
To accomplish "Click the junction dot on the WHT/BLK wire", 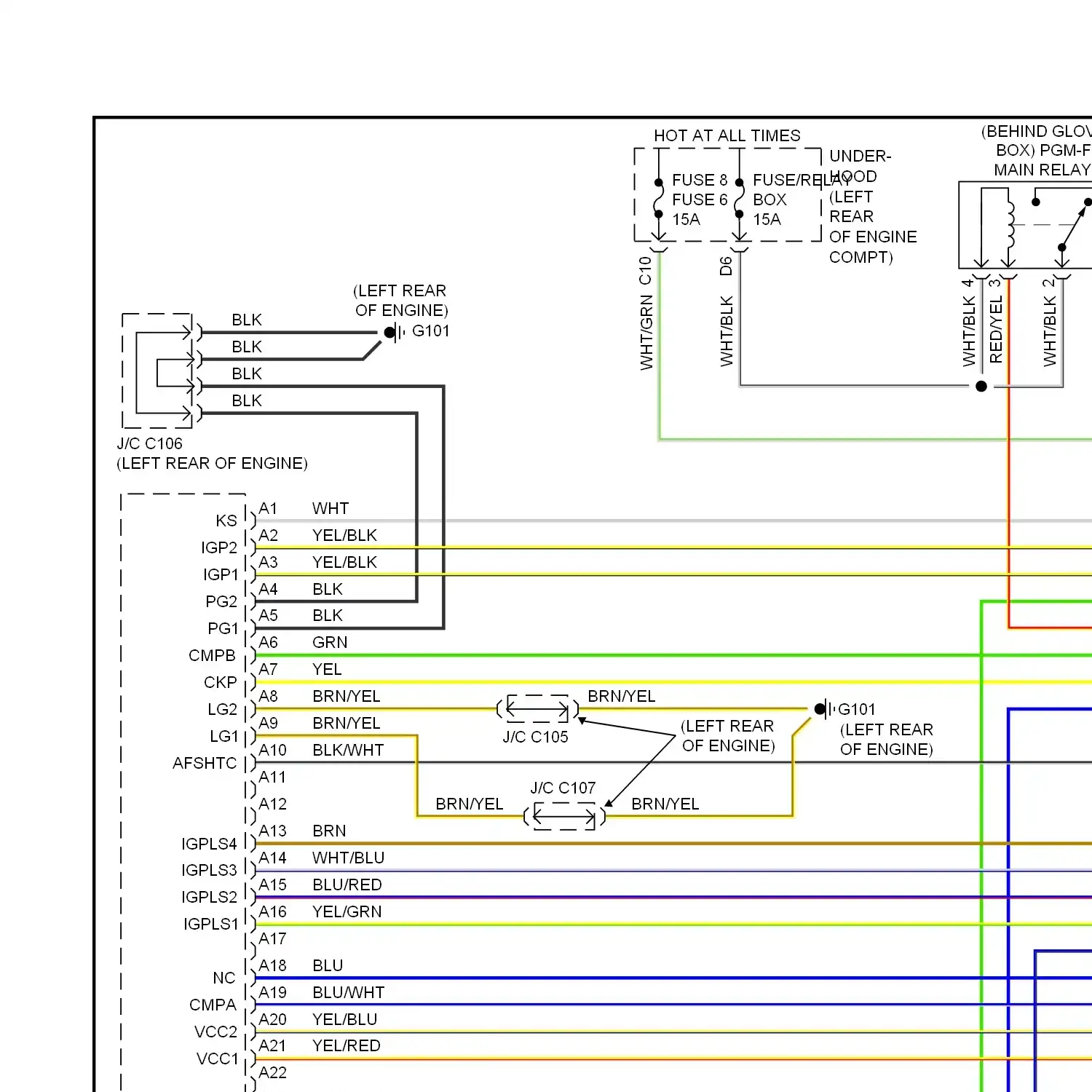I will pos(981,386).
